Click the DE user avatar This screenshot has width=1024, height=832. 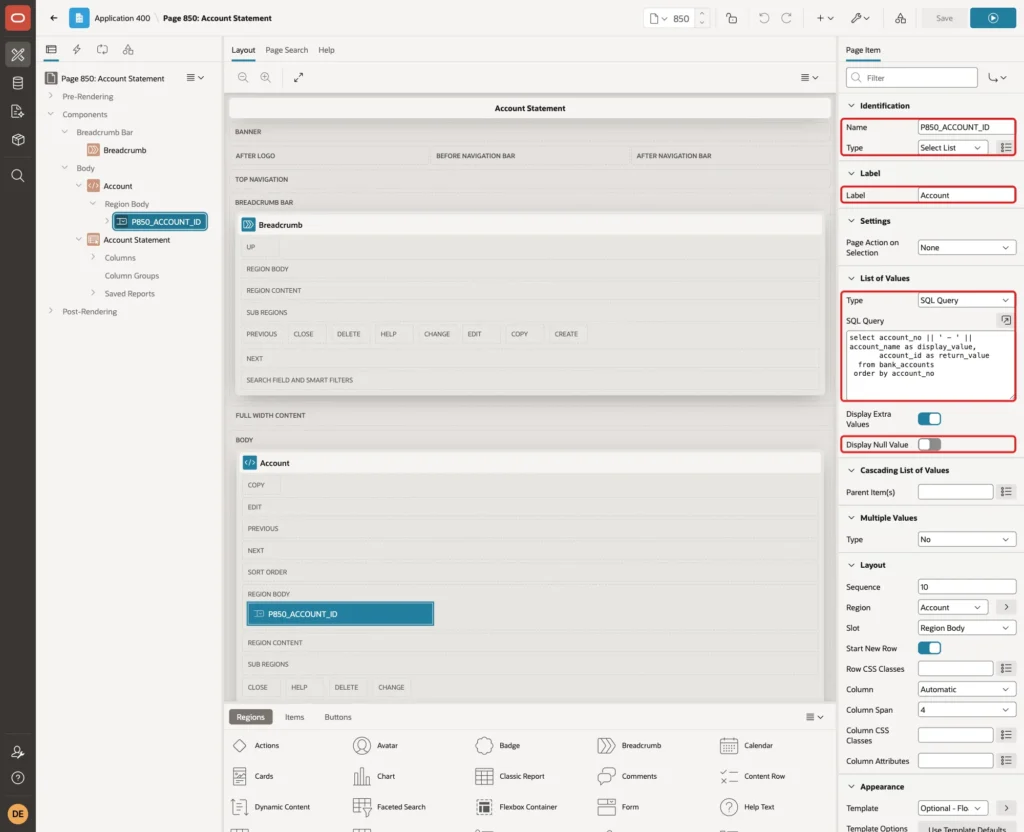tap(18, 814)
